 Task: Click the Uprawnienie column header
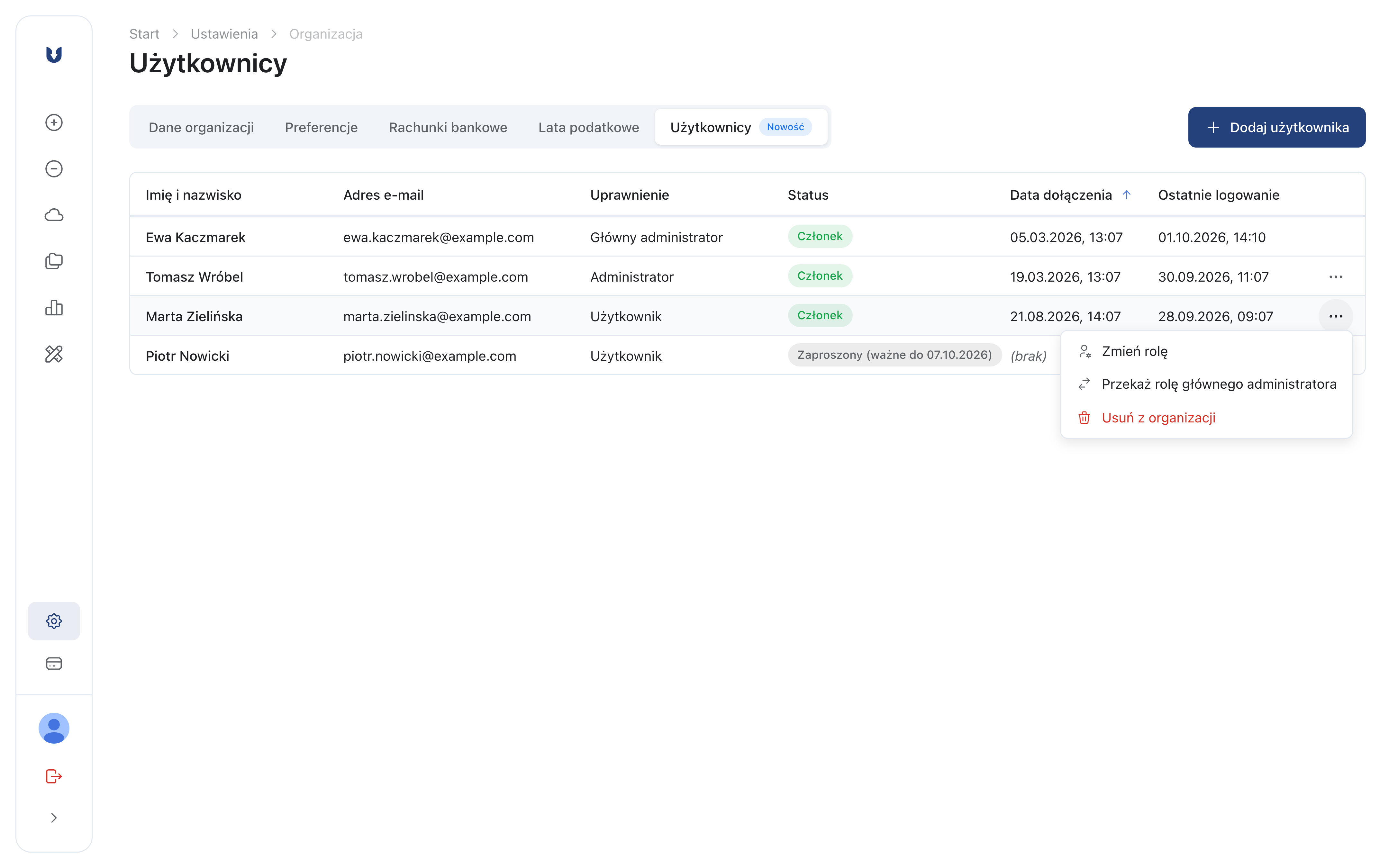(629, 195)
